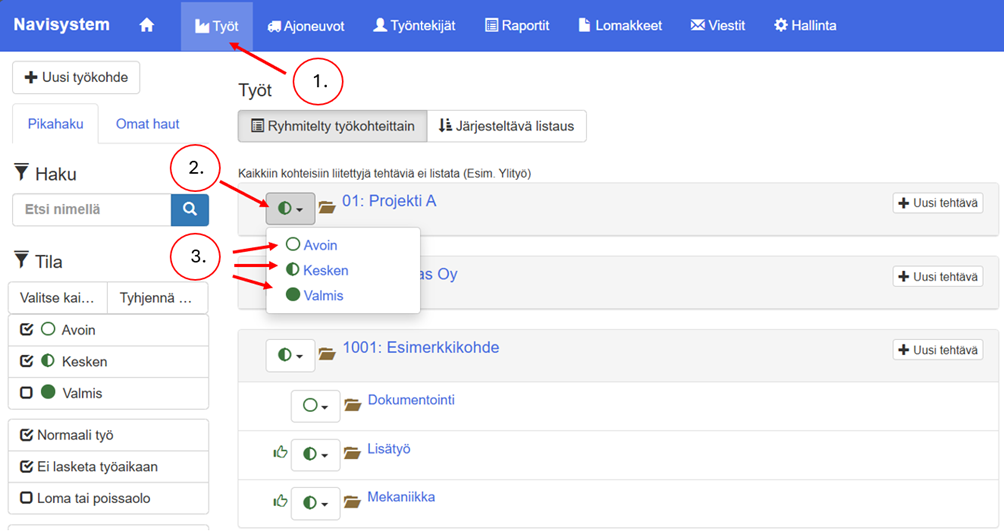Click the Etsi nimellä search field
1004x531 pixels.
click(91, 210)
